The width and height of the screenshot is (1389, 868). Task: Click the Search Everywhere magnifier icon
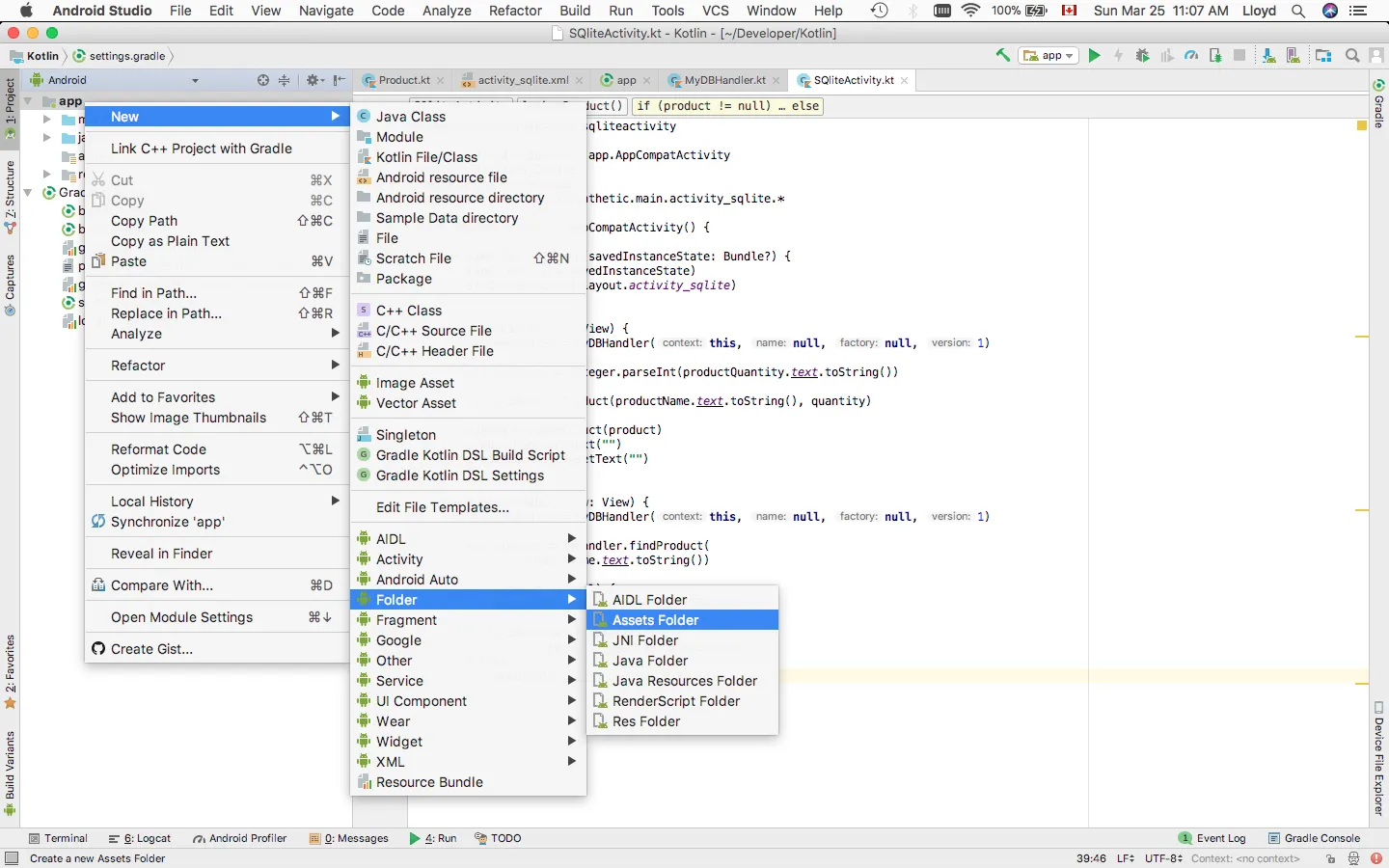[x=1352, y=56]
